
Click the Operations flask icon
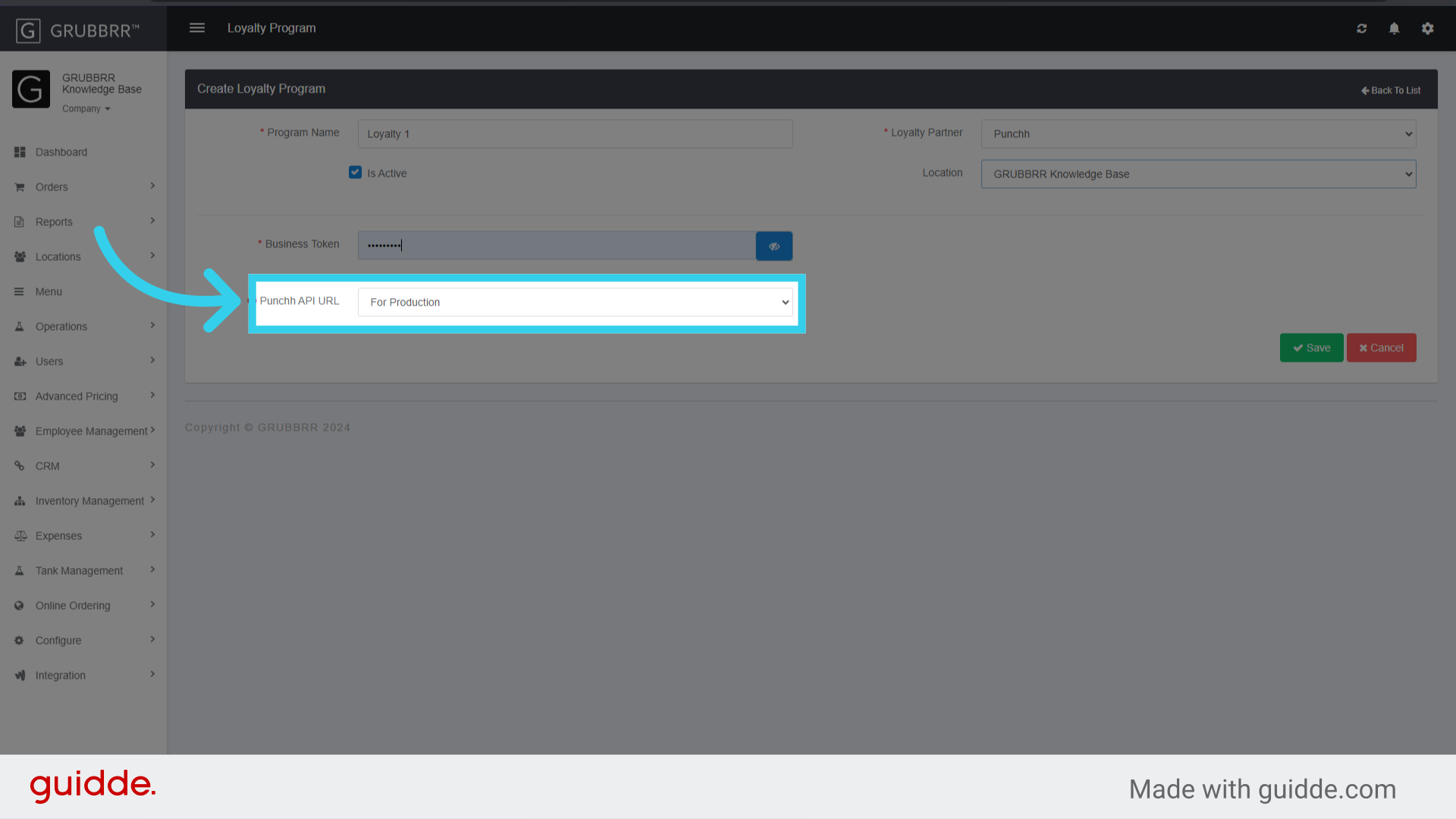tap(20, 327)
